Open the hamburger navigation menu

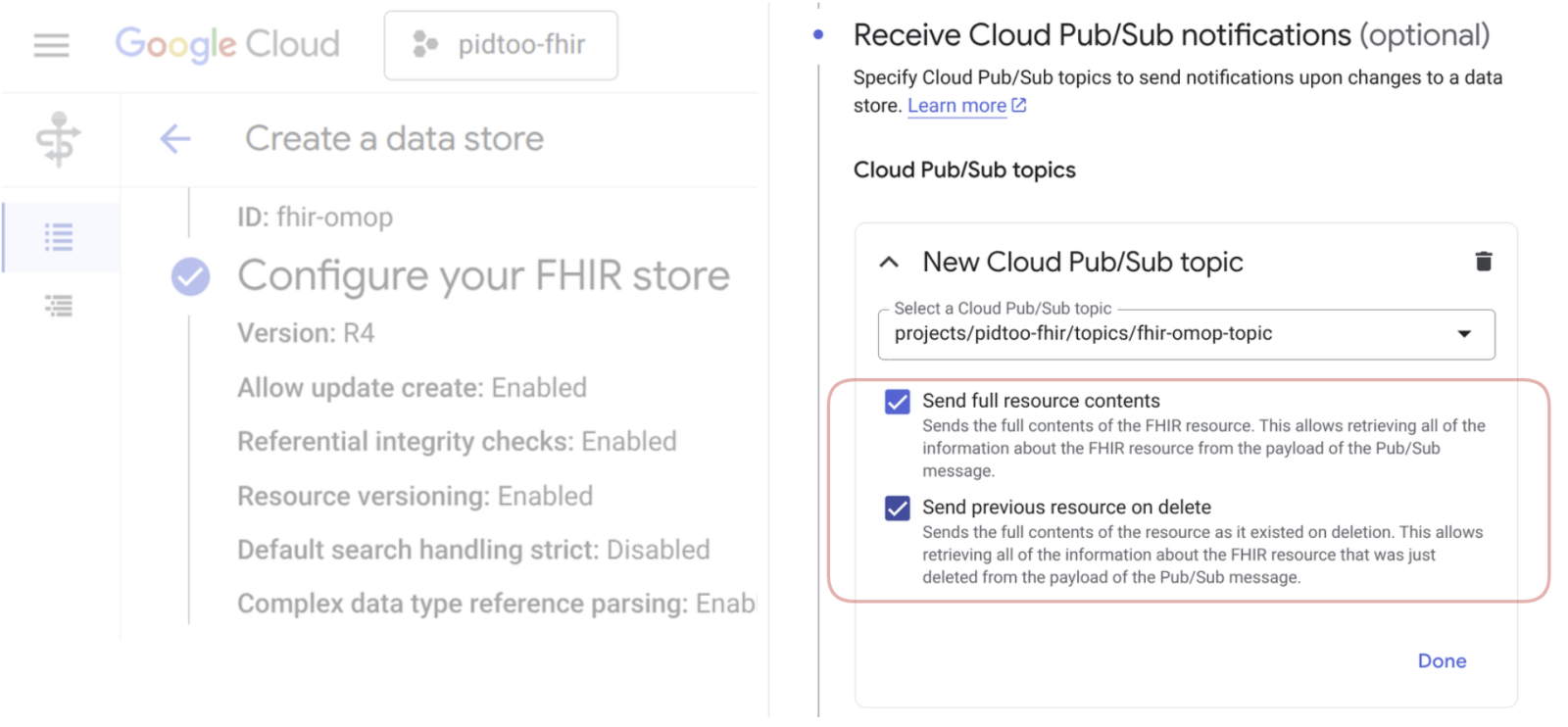coord(51,45)
